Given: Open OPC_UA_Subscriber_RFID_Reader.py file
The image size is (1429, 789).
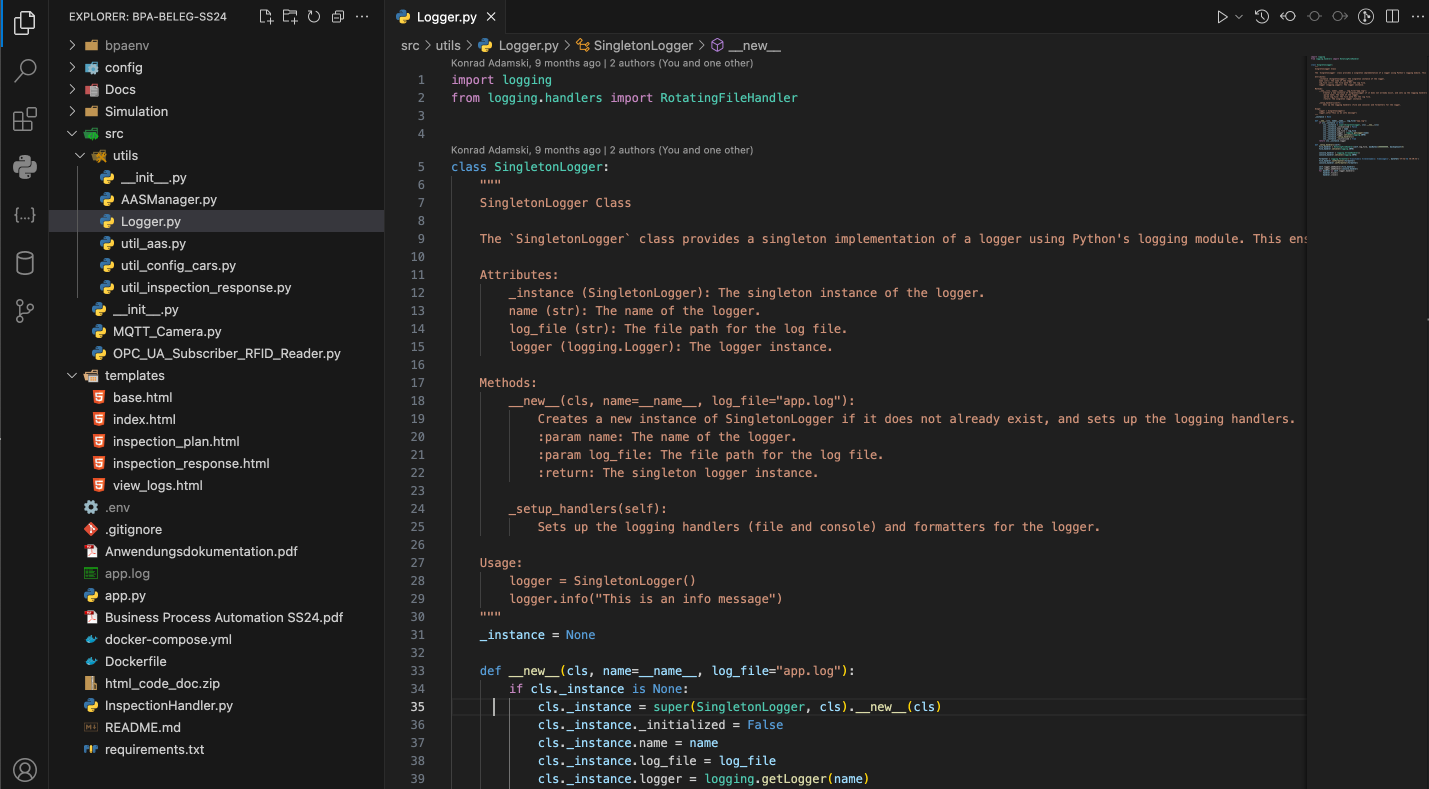Looking at the screenshot, I should 216,353.
